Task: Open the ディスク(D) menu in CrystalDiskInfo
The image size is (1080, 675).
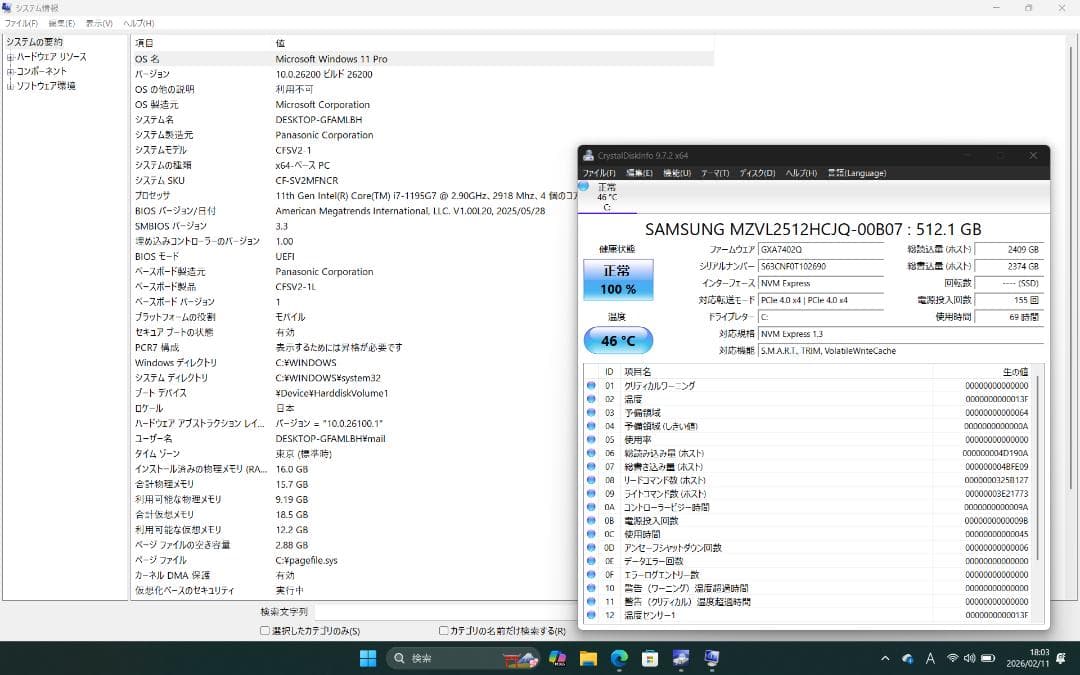Action: click(757, 173)
